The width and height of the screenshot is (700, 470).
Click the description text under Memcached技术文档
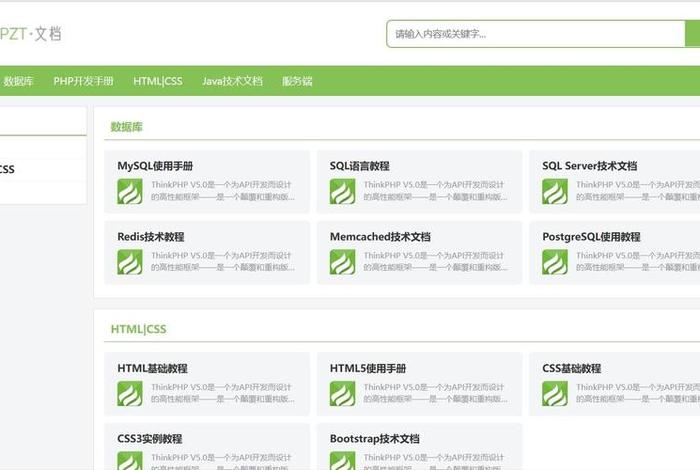[x=435, y=261]
